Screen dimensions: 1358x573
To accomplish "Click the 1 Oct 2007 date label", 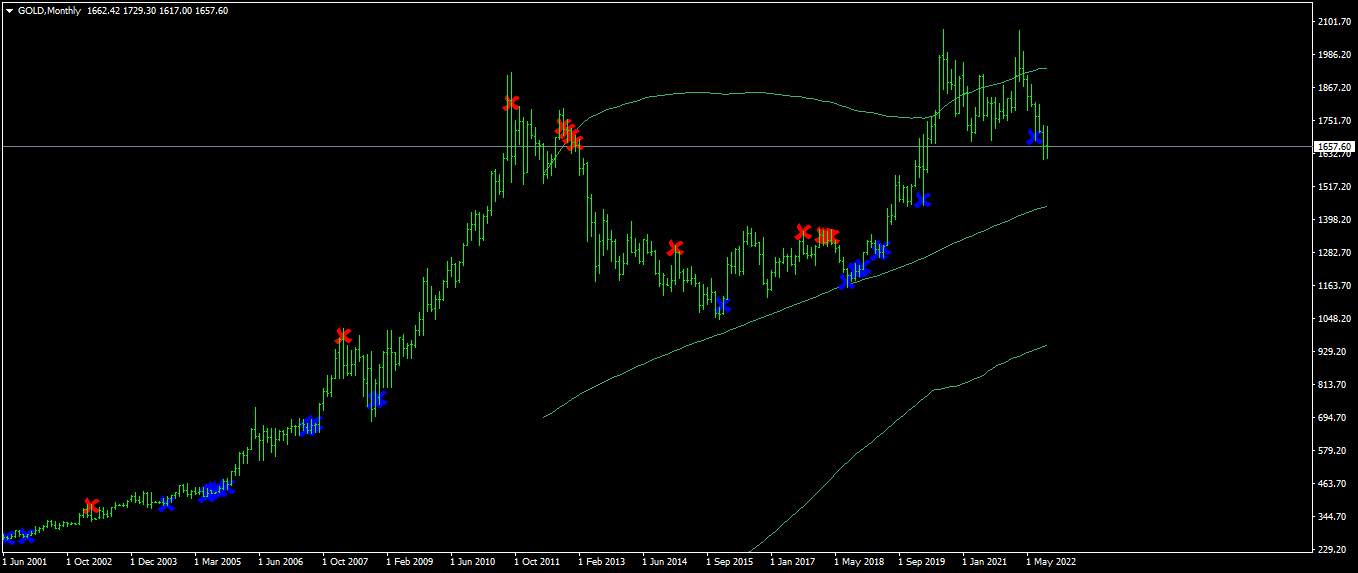I will tap(344, 562).
